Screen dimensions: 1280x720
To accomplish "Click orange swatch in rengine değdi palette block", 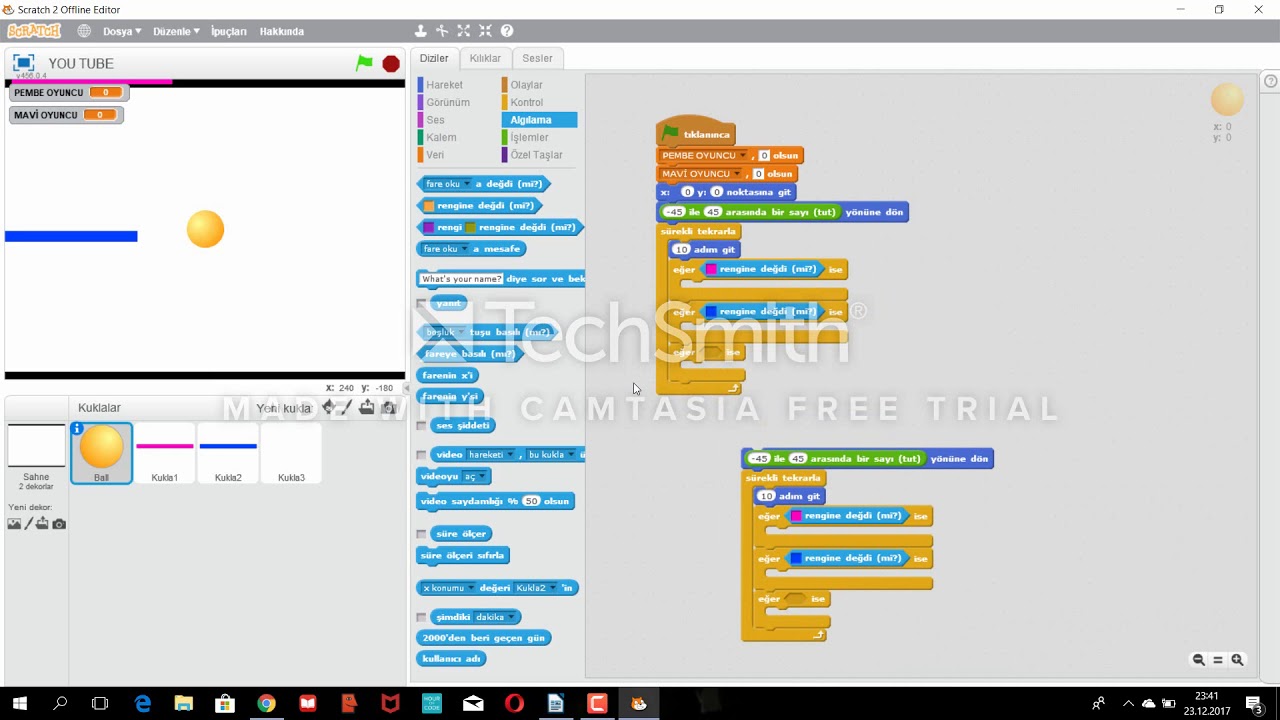I will (429, 206).
